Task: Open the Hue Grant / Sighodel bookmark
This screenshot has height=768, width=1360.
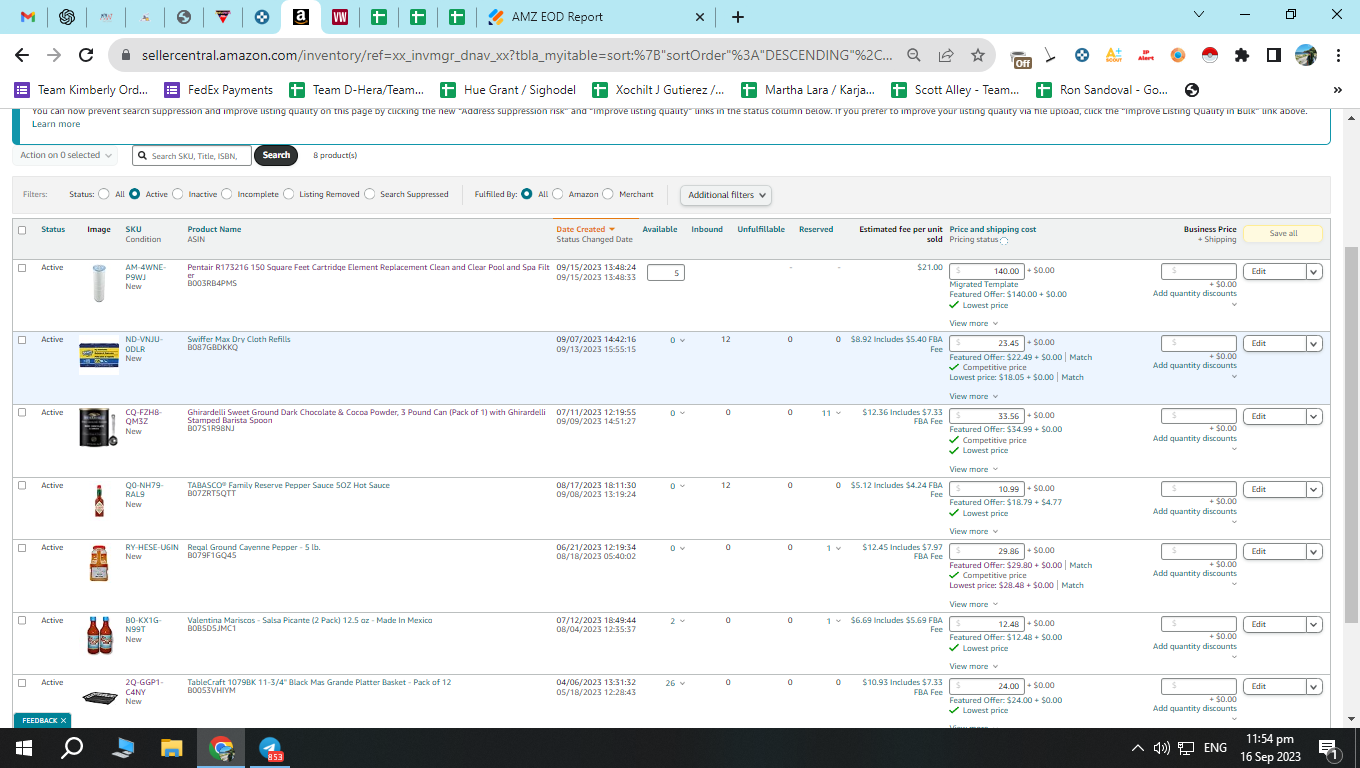Action: pos(508,90)
